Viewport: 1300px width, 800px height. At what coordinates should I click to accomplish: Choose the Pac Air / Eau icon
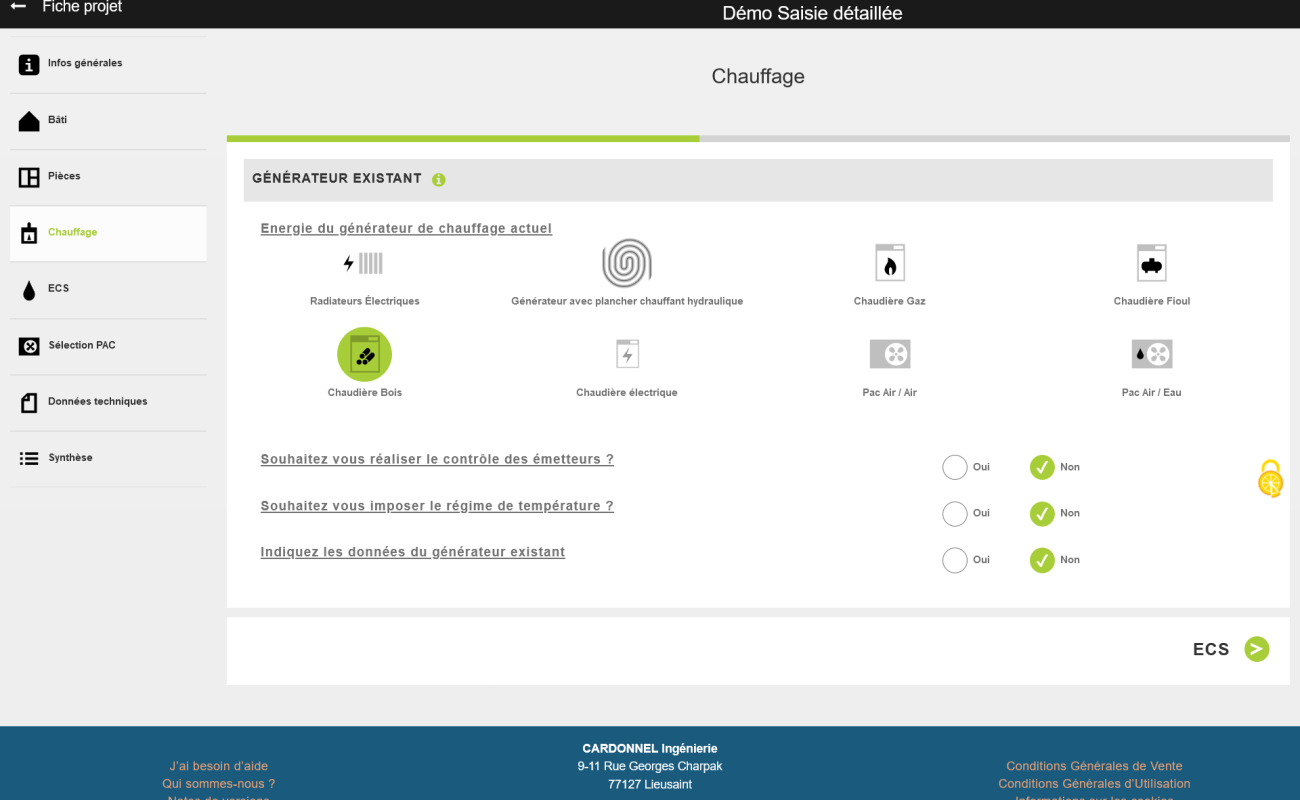point(1152,354)
